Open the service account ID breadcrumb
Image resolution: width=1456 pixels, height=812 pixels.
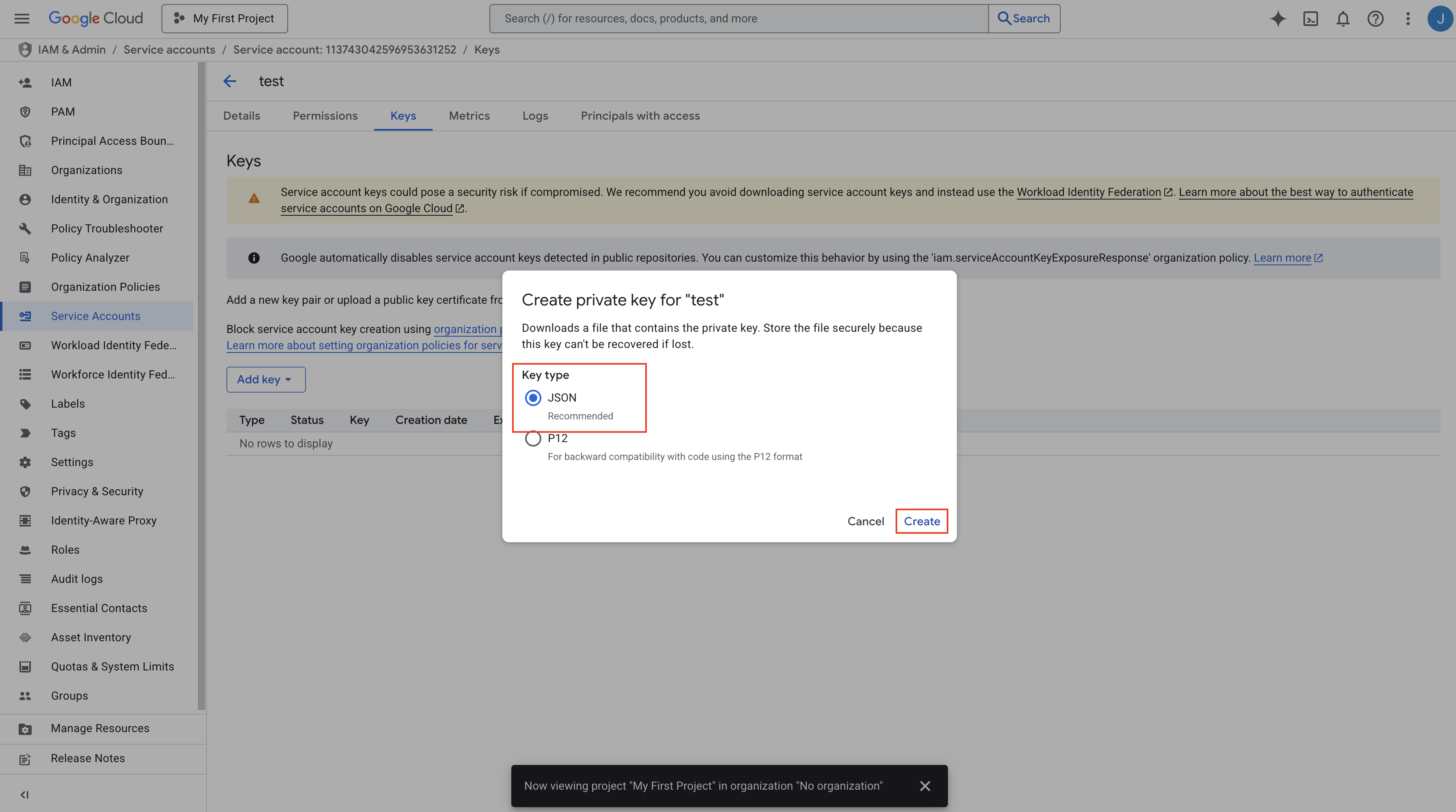pos(345,50)
